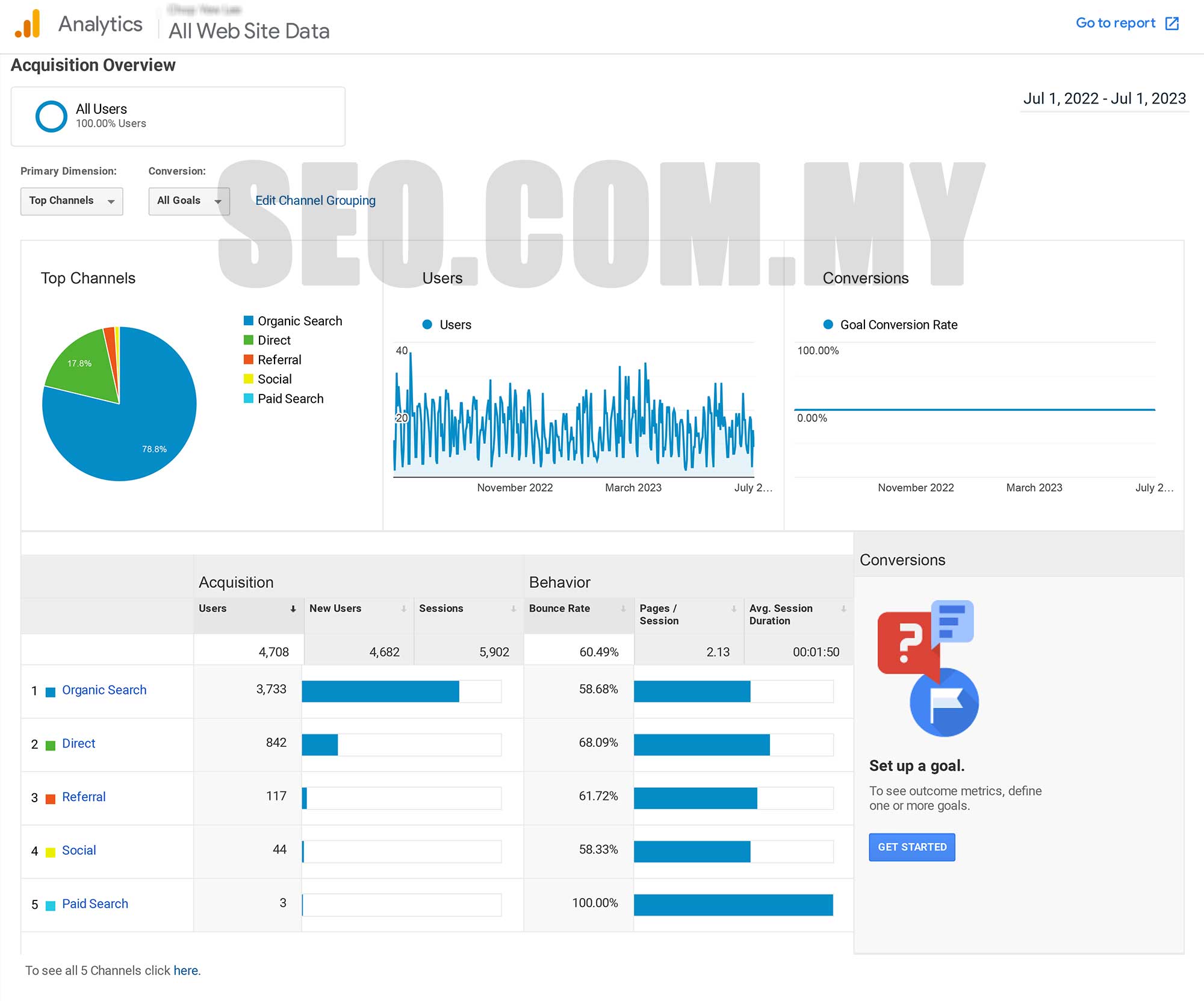Click the blue swatch in Organic Search table row

(x=51, y=692)
